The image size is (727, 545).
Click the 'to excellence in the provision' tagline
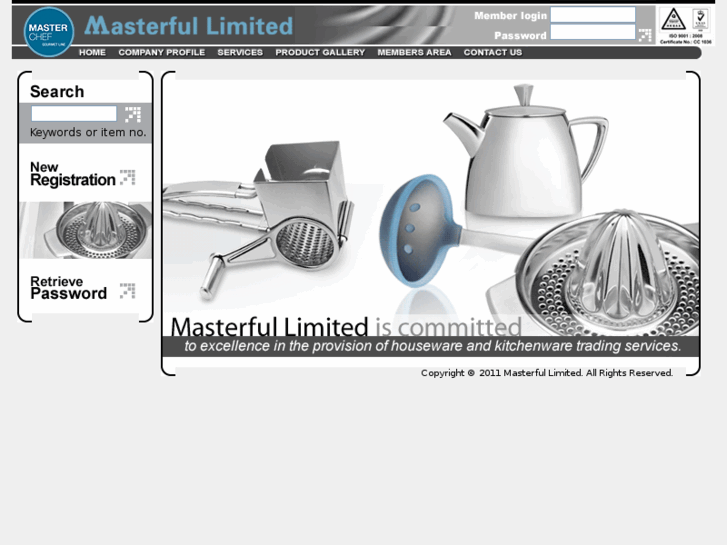click(x=433, y=346)
